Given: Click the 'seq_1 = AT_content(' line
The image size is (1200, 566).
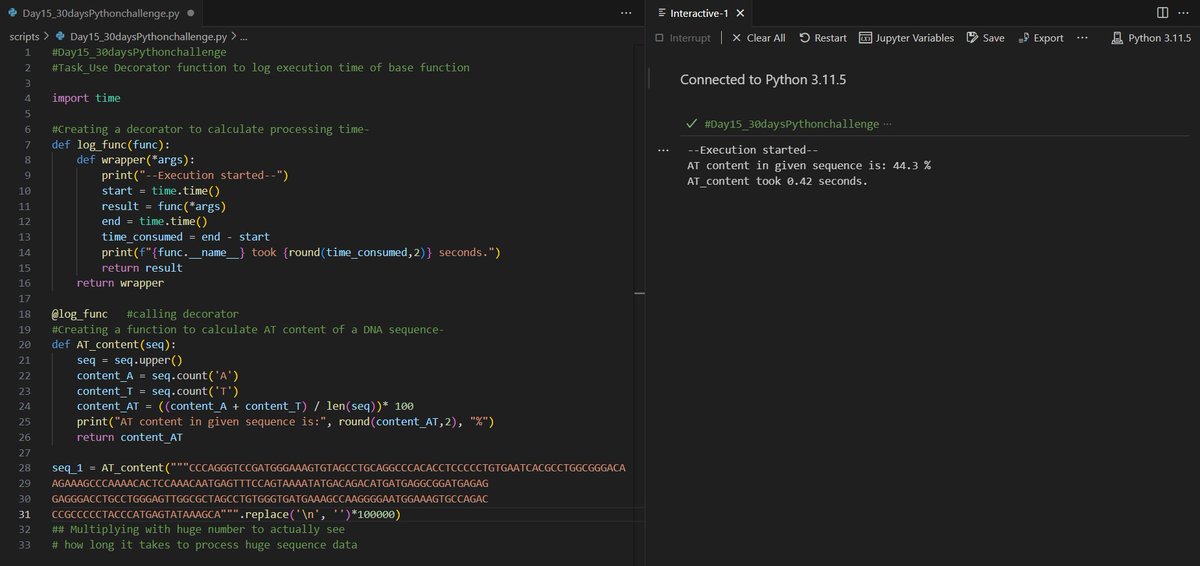Looking at the screenshot, I should click(x=338, y=468).
